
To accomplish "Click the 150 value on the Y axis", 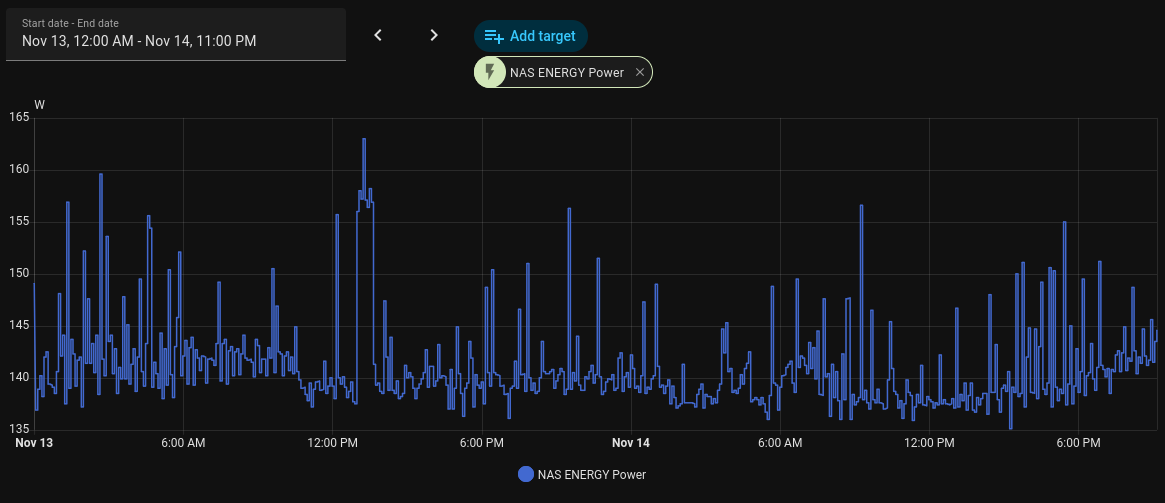I will coord(19,273).
